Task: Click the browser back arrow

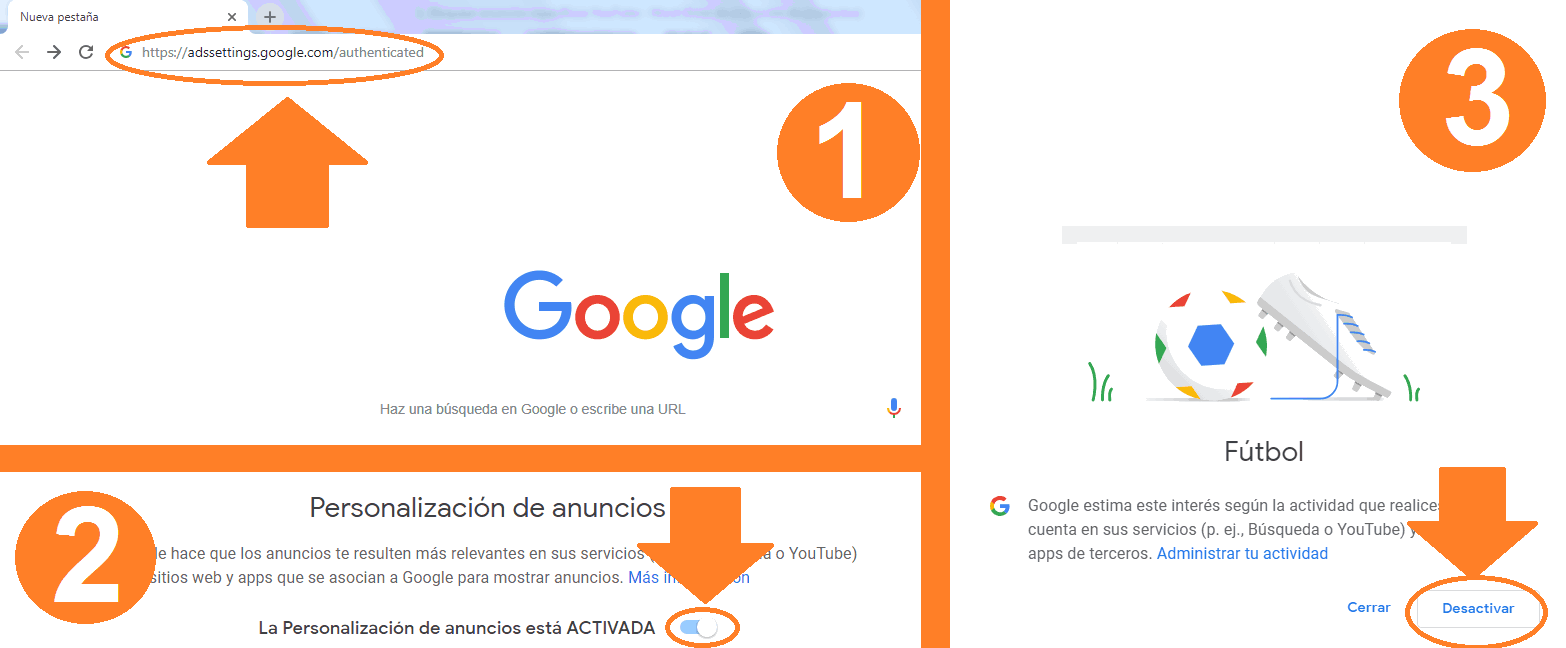Action: [x=22, y=52]
